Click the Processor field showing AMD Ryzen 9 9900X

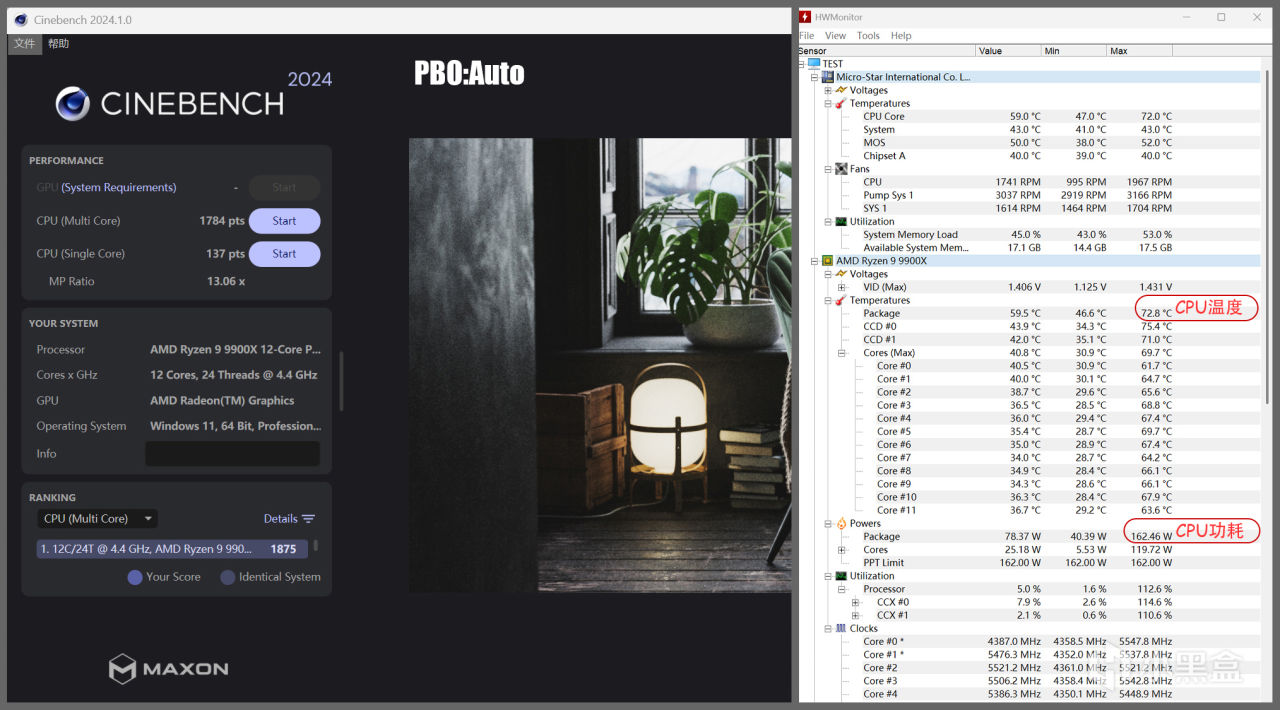pos(236,350)
